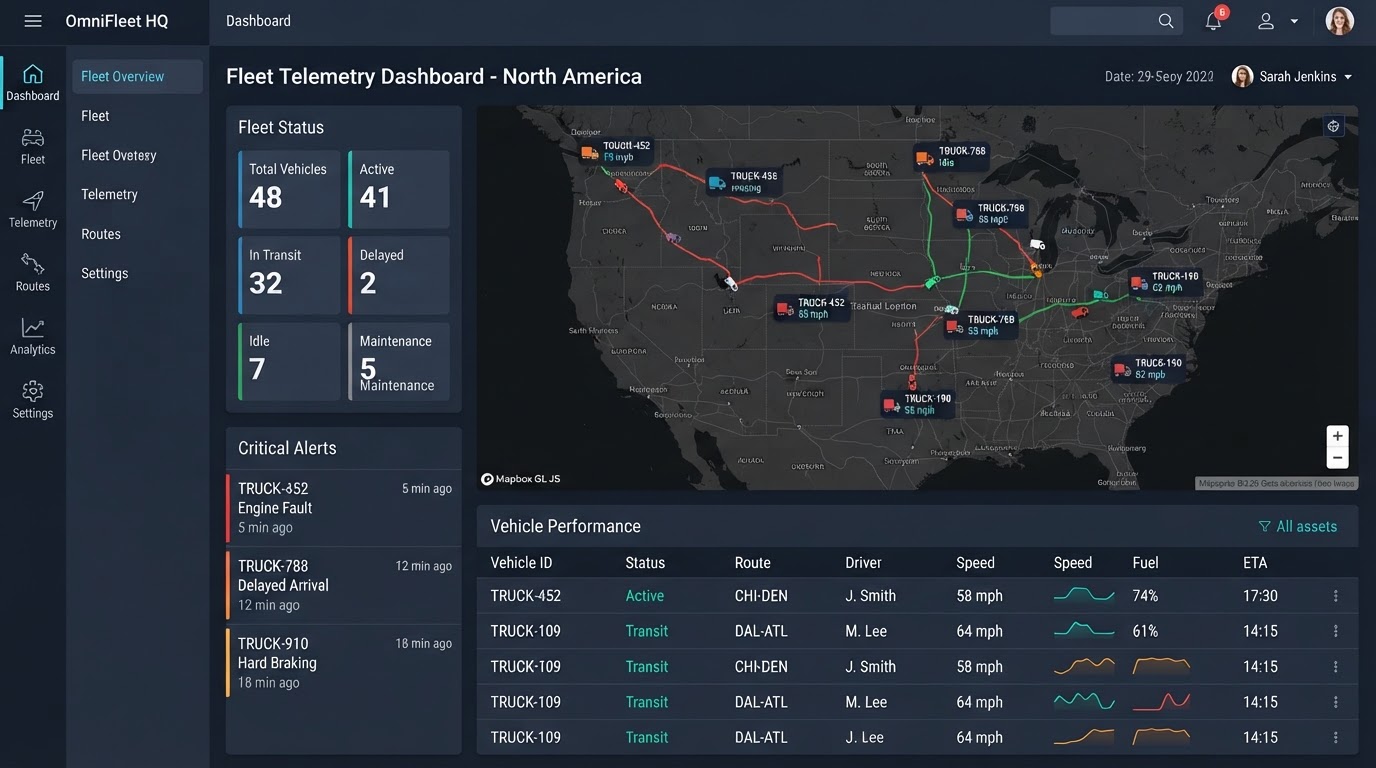Click the In Transit 32 status card
This screenshot has height=768, width=1376.
coord(289,275)
